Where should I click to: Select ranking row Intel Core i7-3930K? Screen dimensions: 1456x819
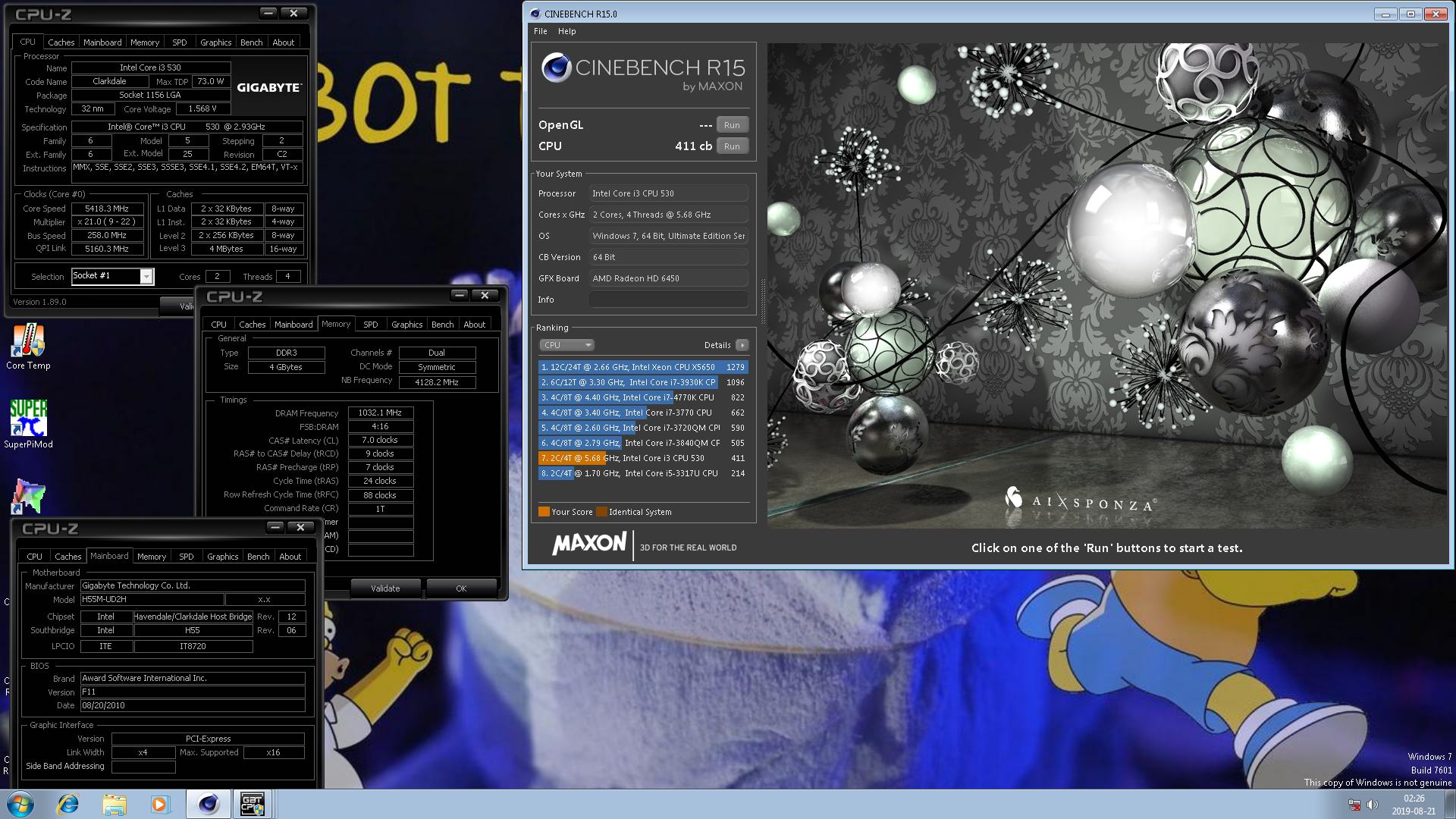point(643,382)
